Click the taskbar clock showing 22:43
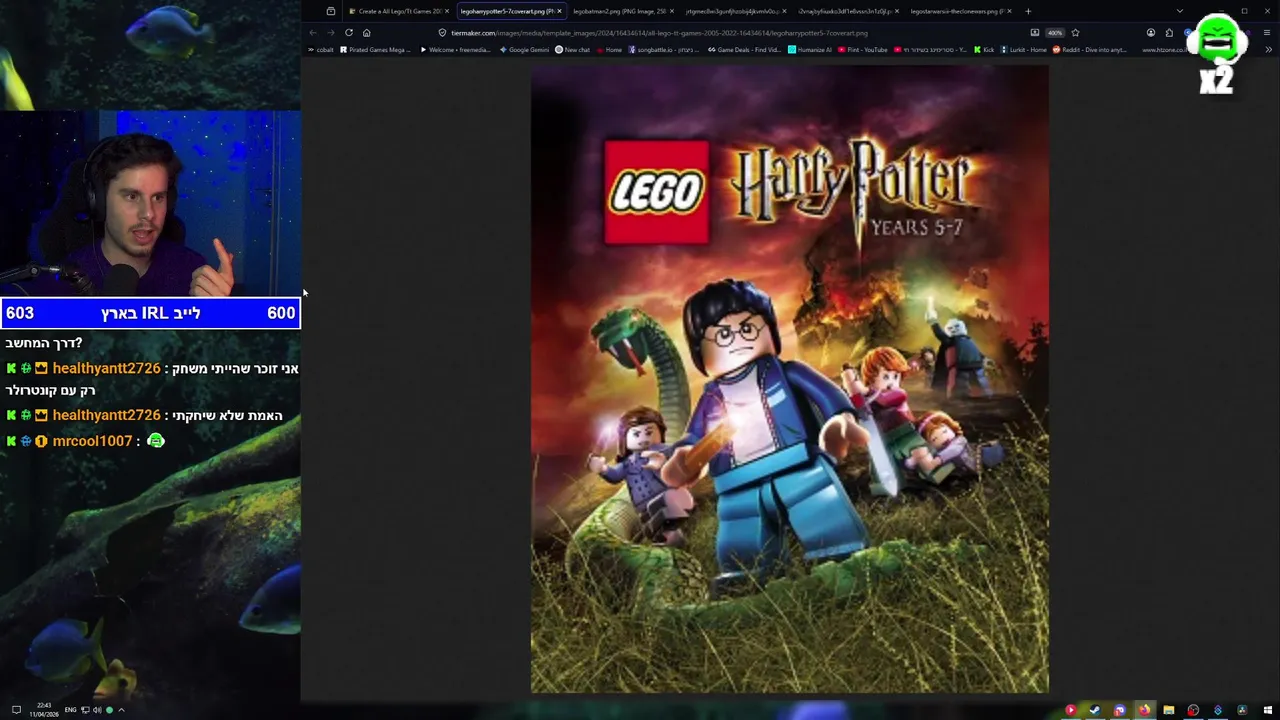This screenshot has width=1280, height=720. pos(43,709)
